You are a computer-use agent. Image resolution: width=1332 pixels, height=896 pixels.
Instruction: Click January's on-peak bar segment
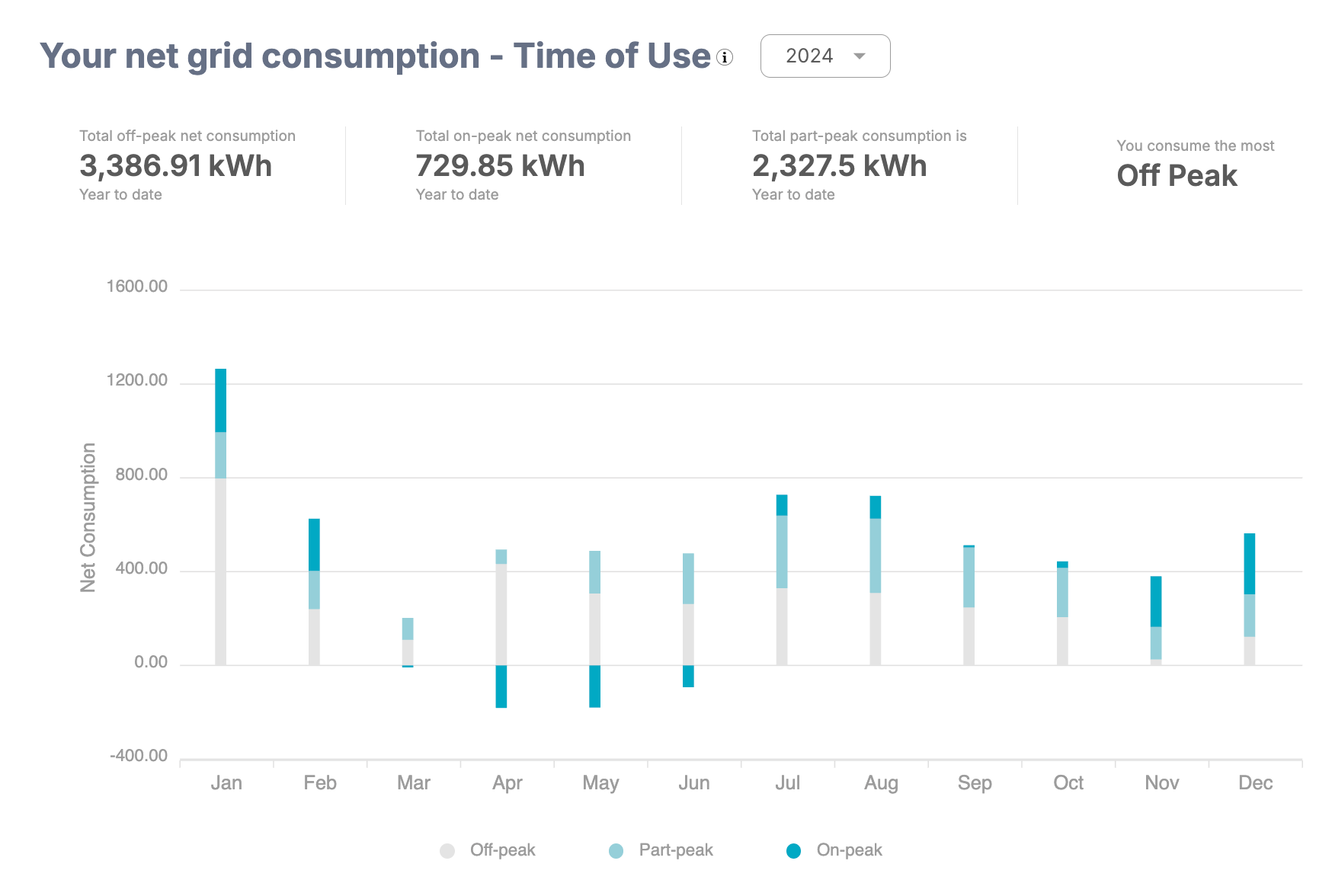coord(220,400)
